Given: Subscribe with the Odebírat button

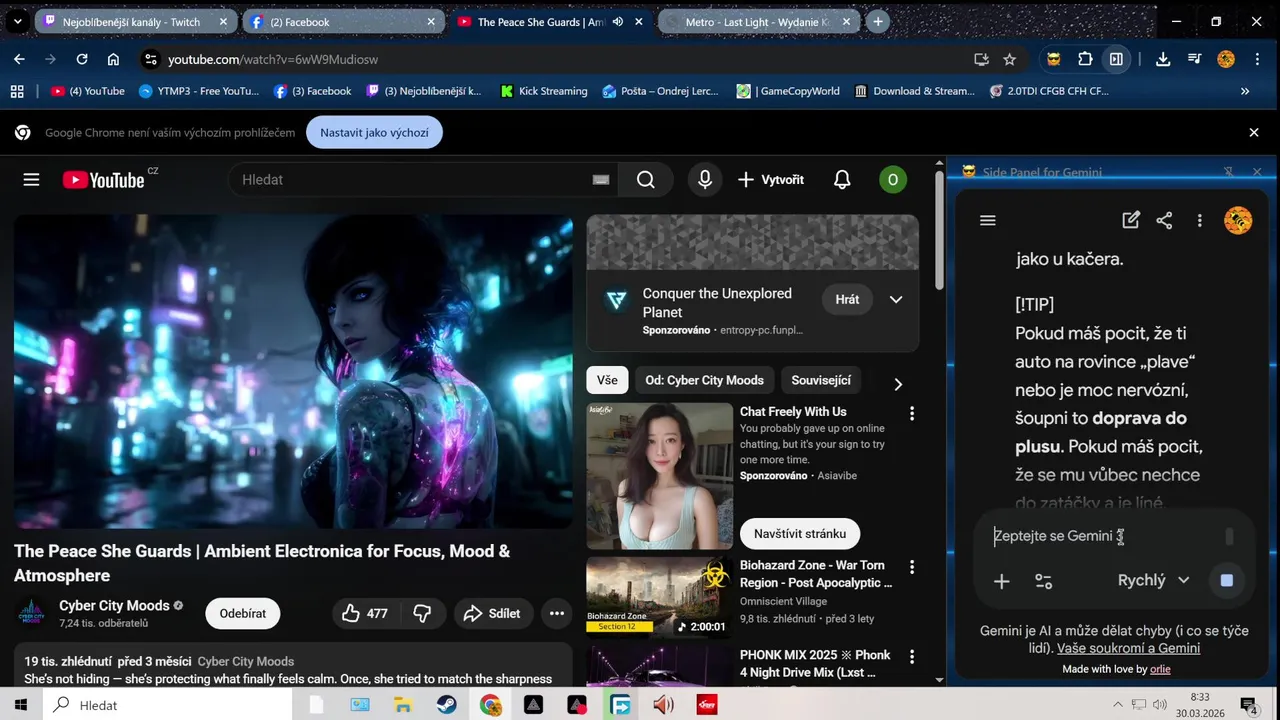Looking at the screenshot, I should click(x=243, y=613).
